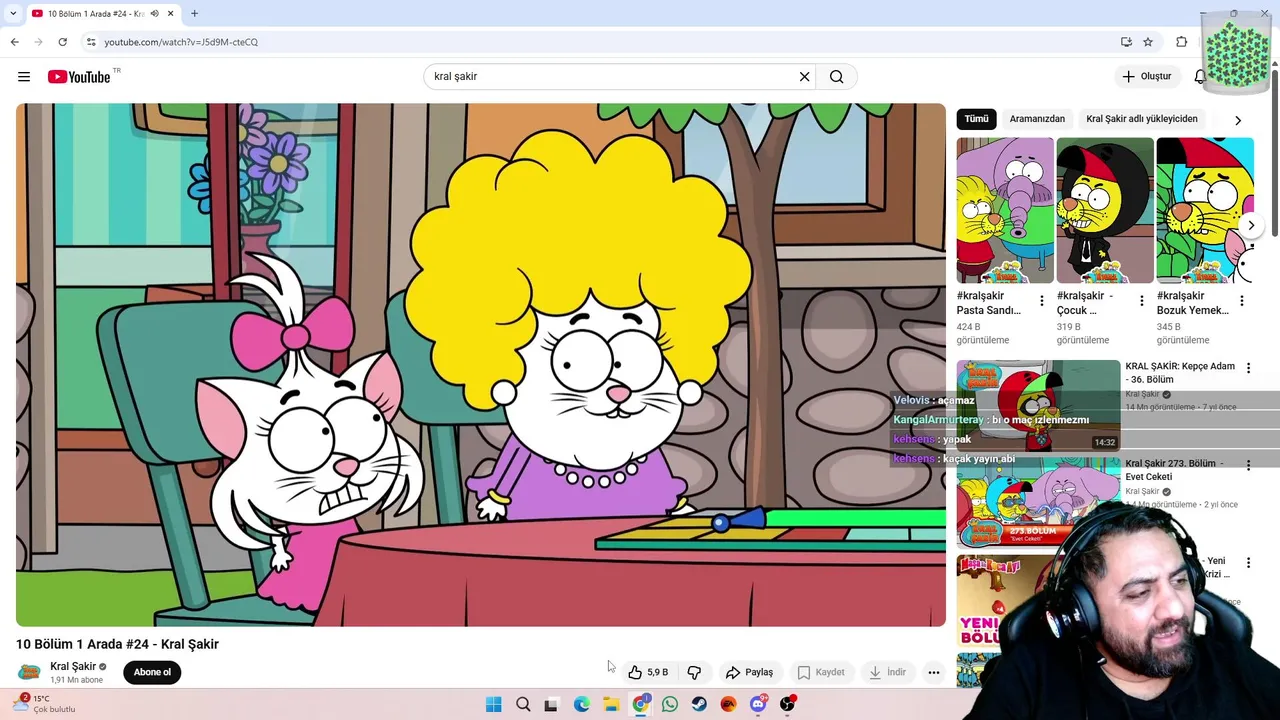Mute the tab via speaker icon
This screenshot has width=1280, height=720.
click(154, 13)
